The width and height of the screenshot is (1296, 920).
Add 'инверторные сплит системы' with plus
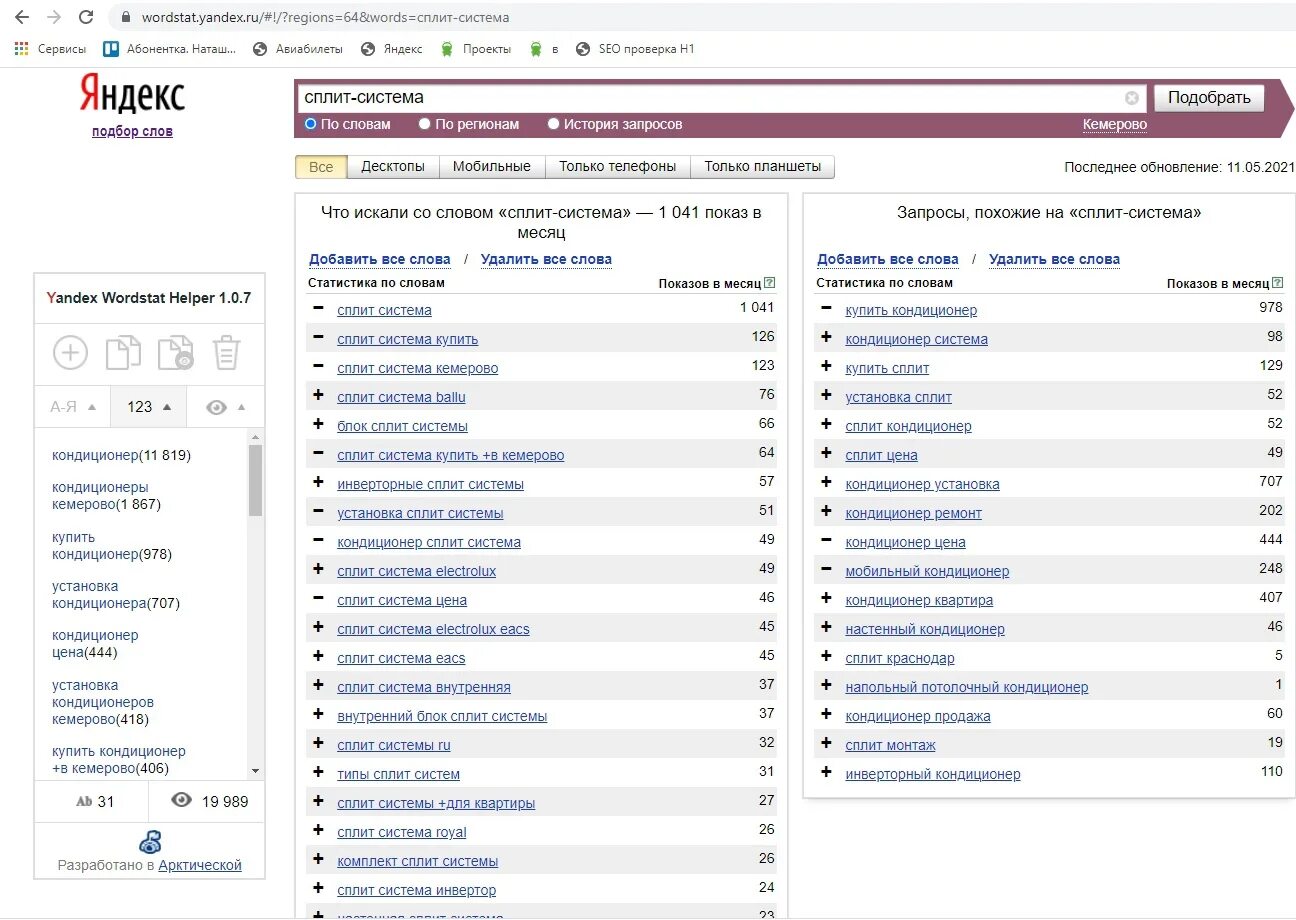(x=318, y=483)
